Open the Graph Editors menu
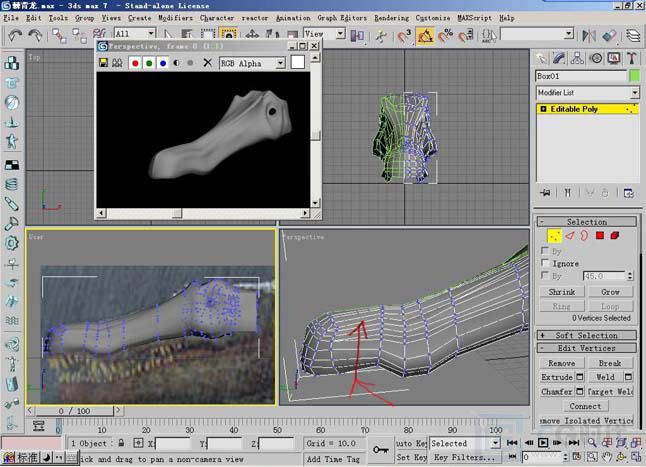 (x=342, y=18)
